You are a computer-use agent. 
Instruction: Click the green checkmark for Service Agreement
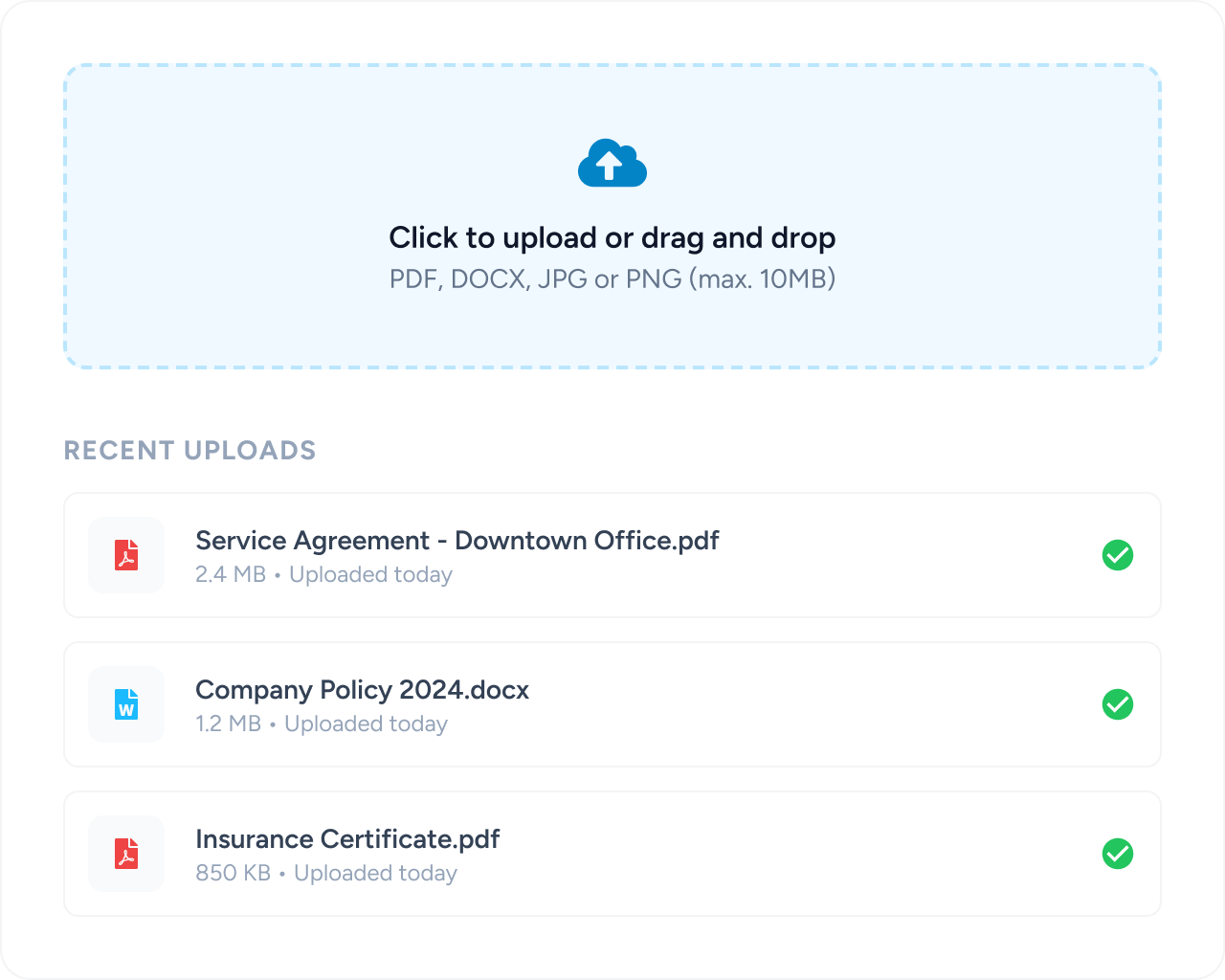click(1117, 555)
